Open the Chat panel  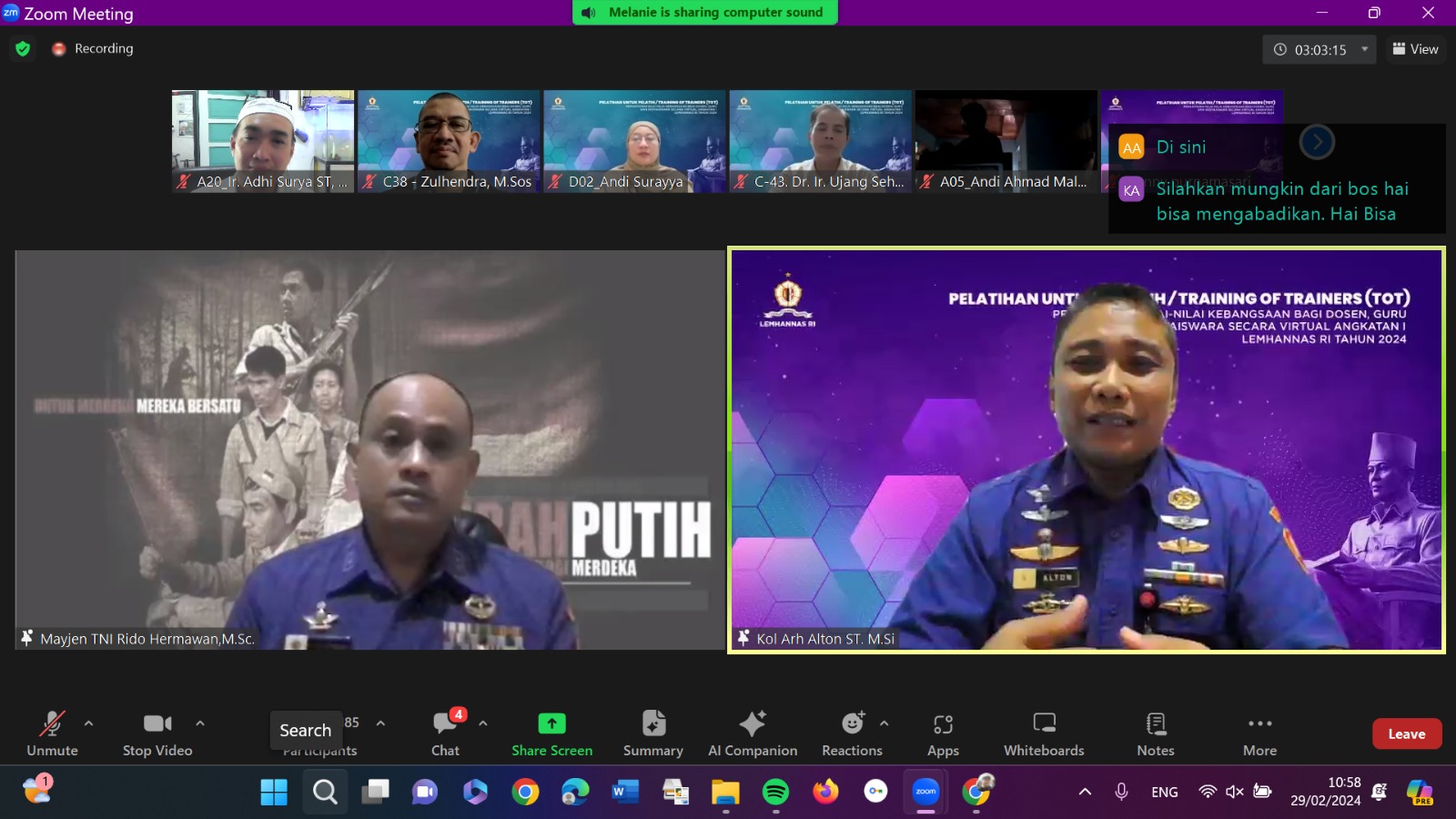(x=445, y=733)
